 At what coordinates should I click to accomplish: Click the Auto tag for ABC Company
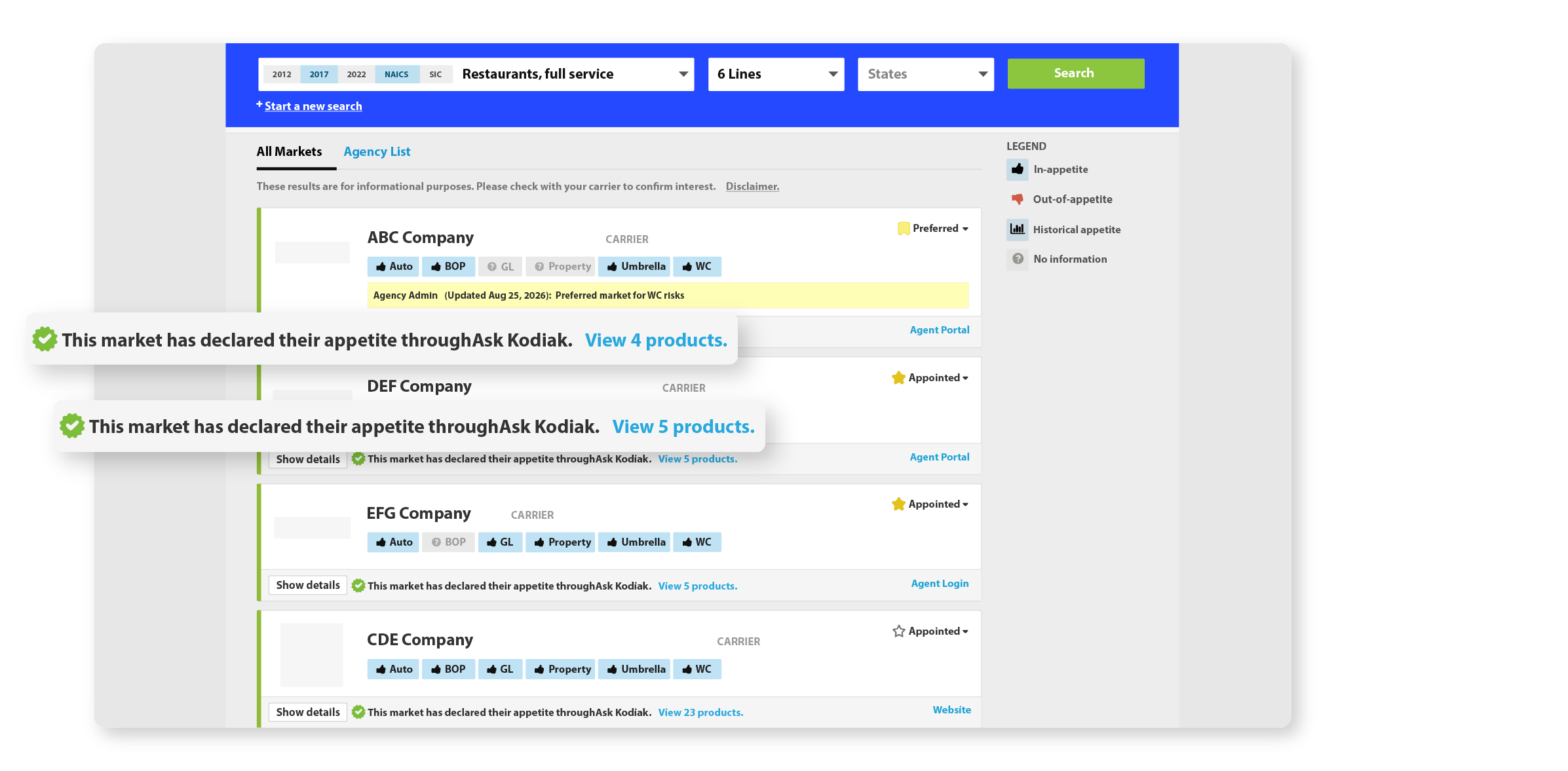393,267
